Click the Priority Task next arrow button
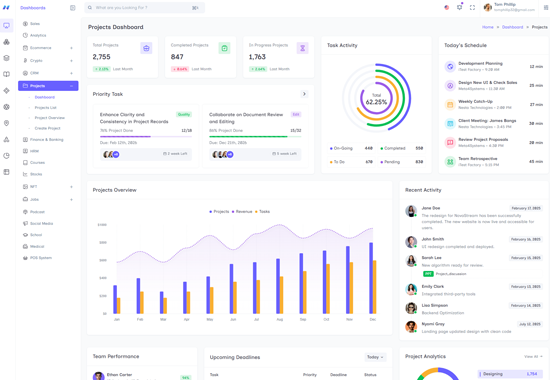 [304, 94]
